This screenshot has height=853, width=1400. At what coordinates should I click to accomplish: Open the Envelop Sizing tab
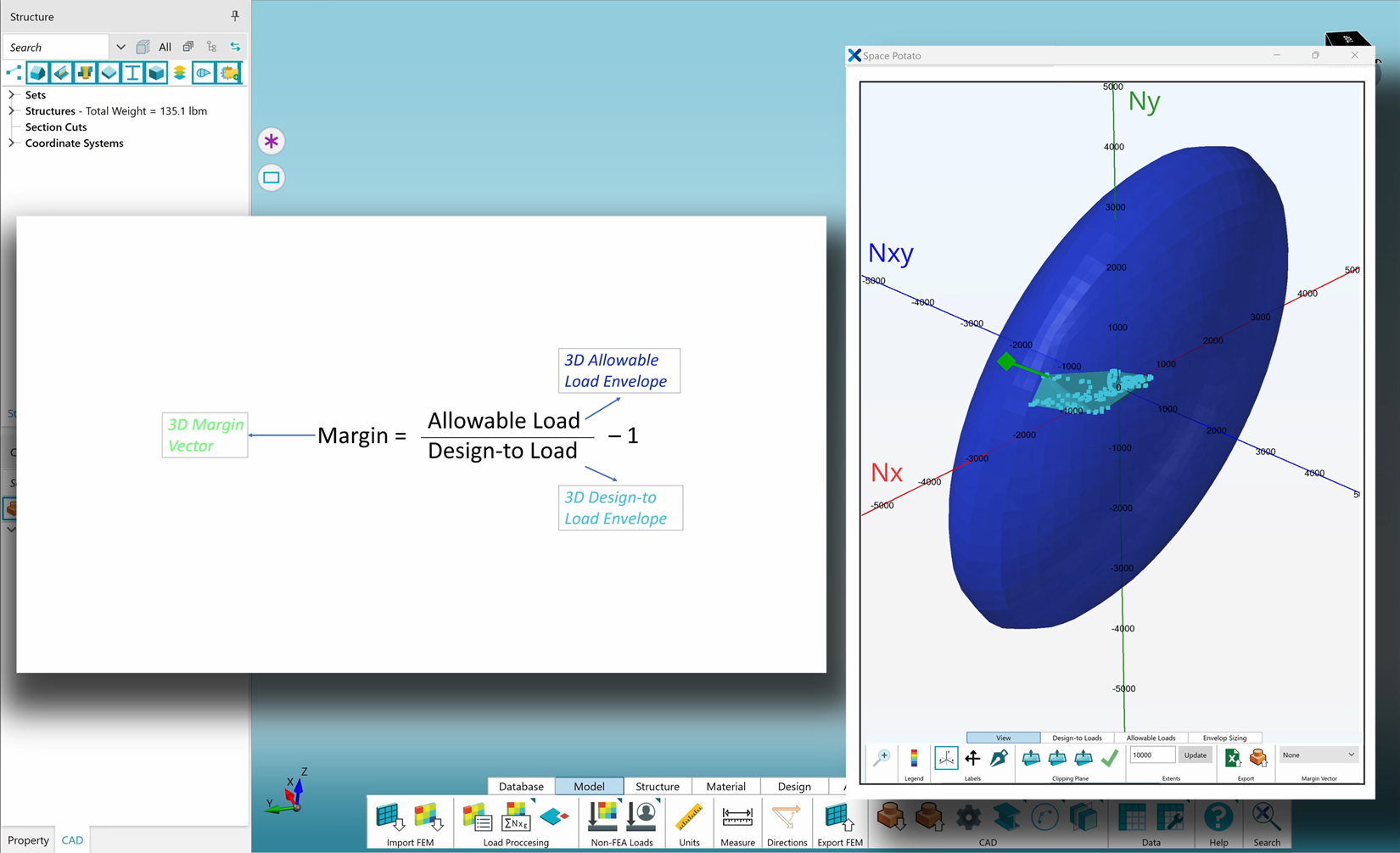1224,738
